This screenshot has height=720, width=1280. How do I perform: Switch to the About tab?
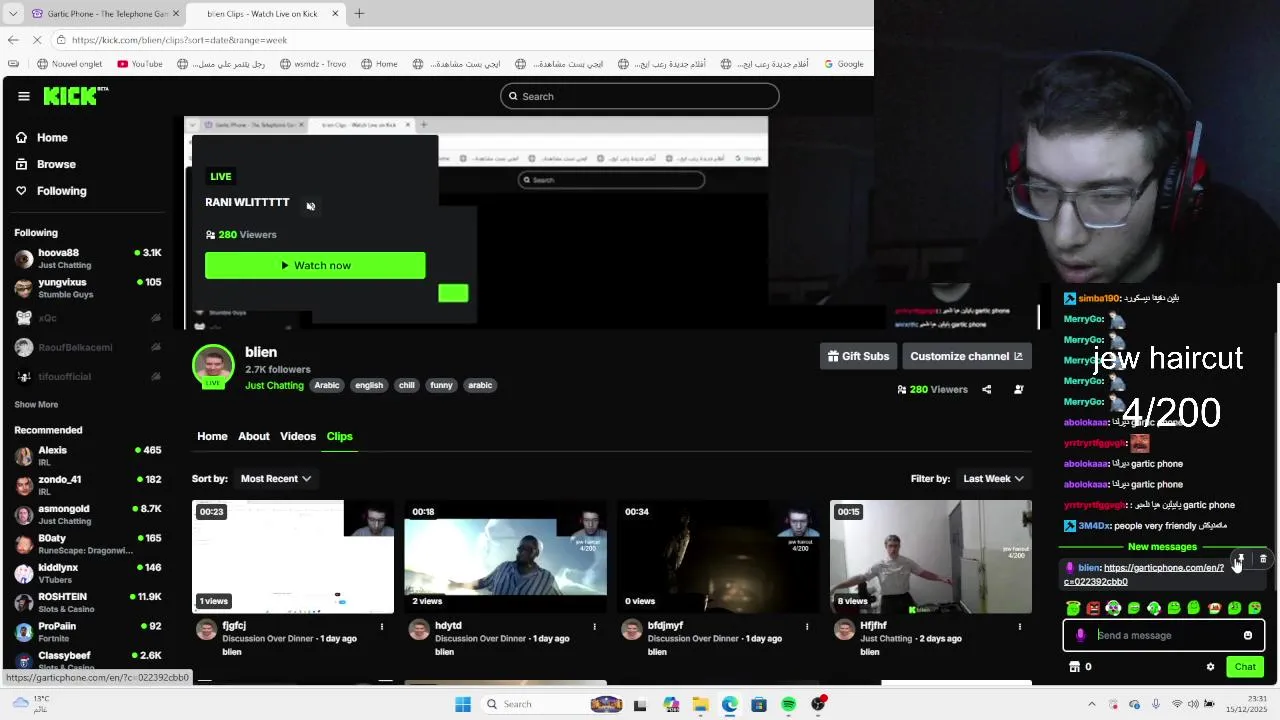pos(254,436)
